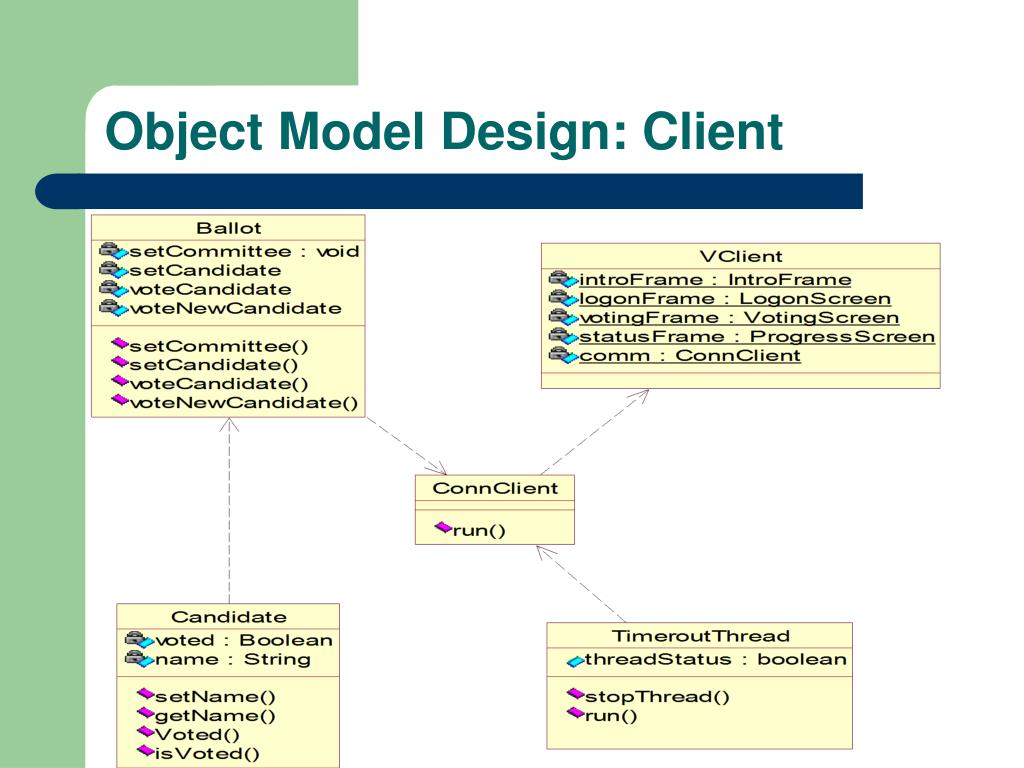The width and height of the screenshot is (1024, 768).
Task: Select the Ballot 'voteCandidate' attribute text
Action: click(210, 289)
